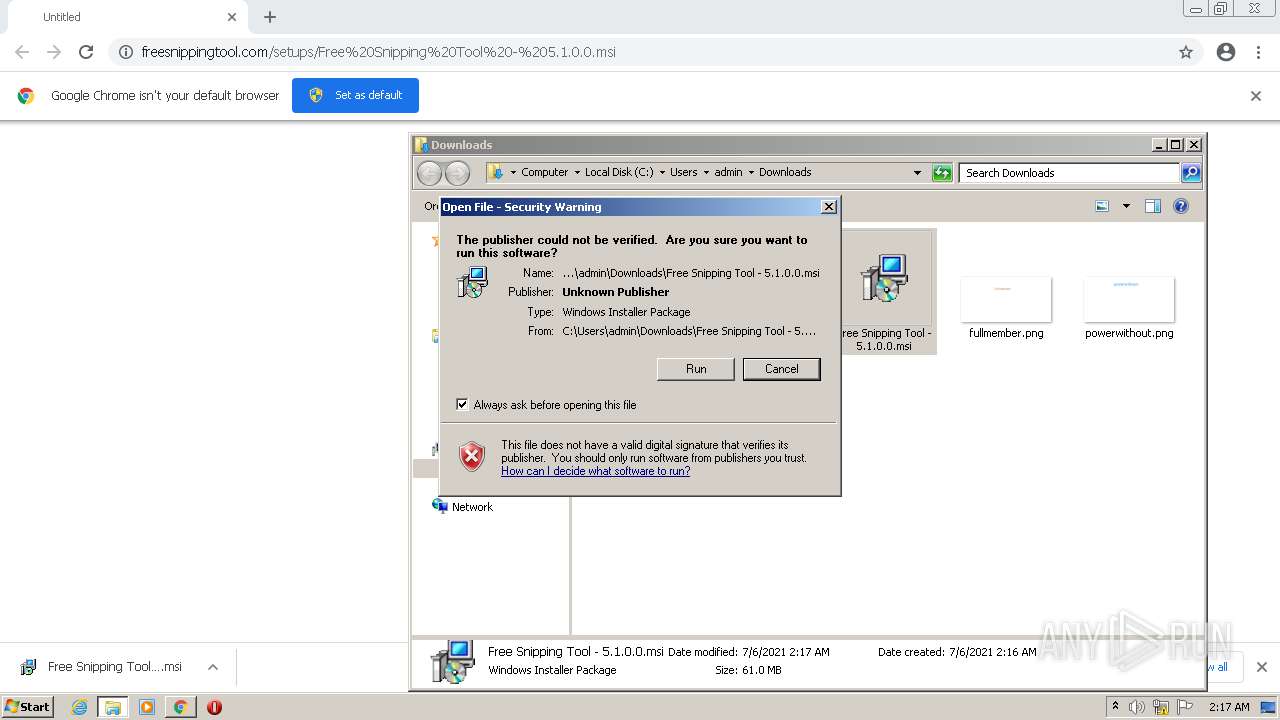The width and height of the screenshot is (1280, 720).
Task: Close the Untitled tab
Action: (232, 17)
